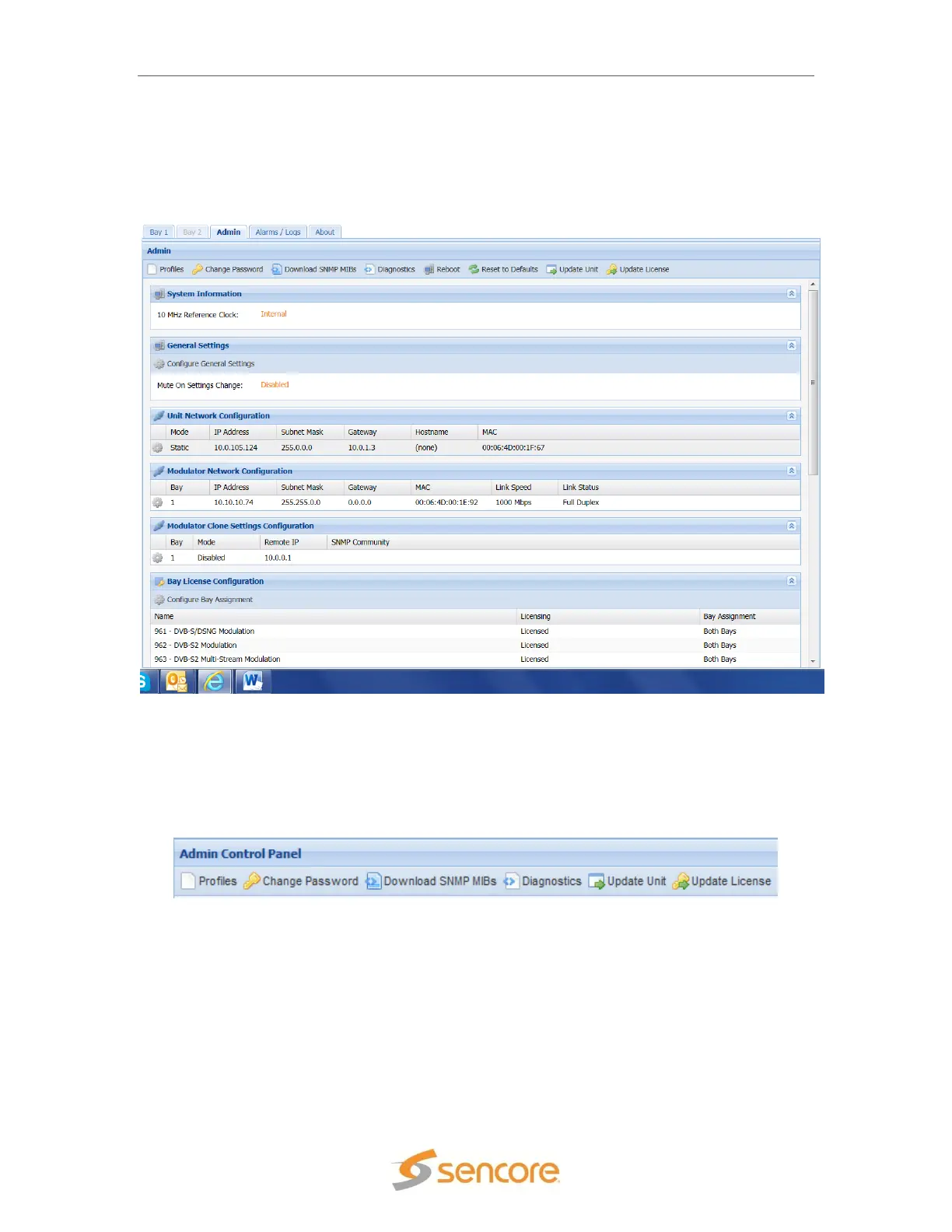Switch to the Bay 2 tab
This screenshot has width=952, height=1232.
(x=192, y=232)
